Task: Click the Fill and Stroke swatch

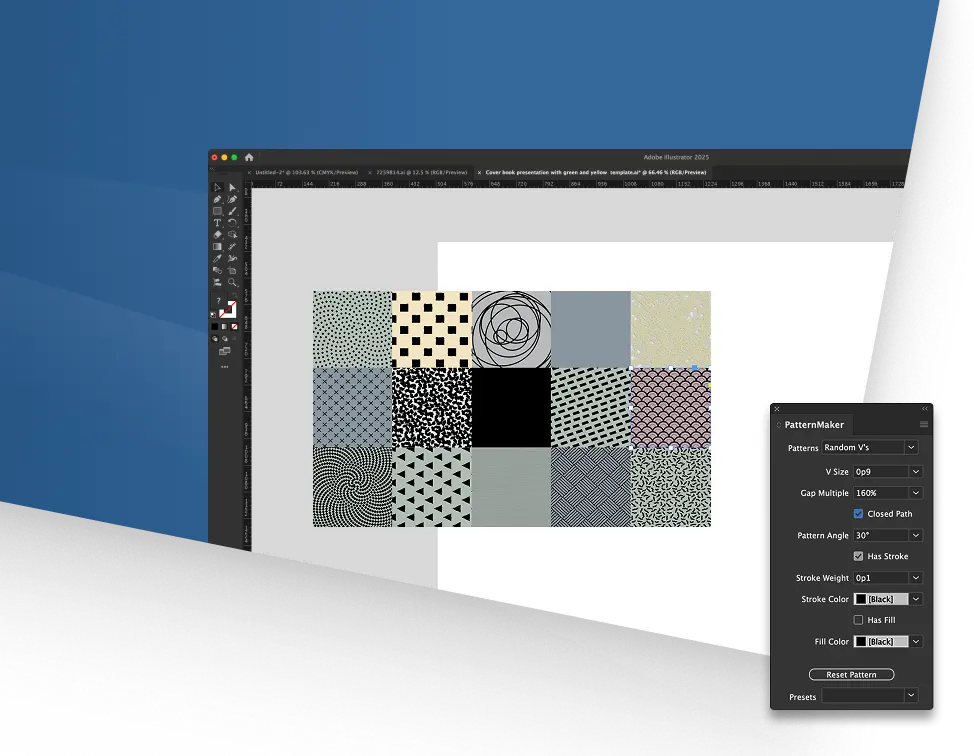Action: 227,309
